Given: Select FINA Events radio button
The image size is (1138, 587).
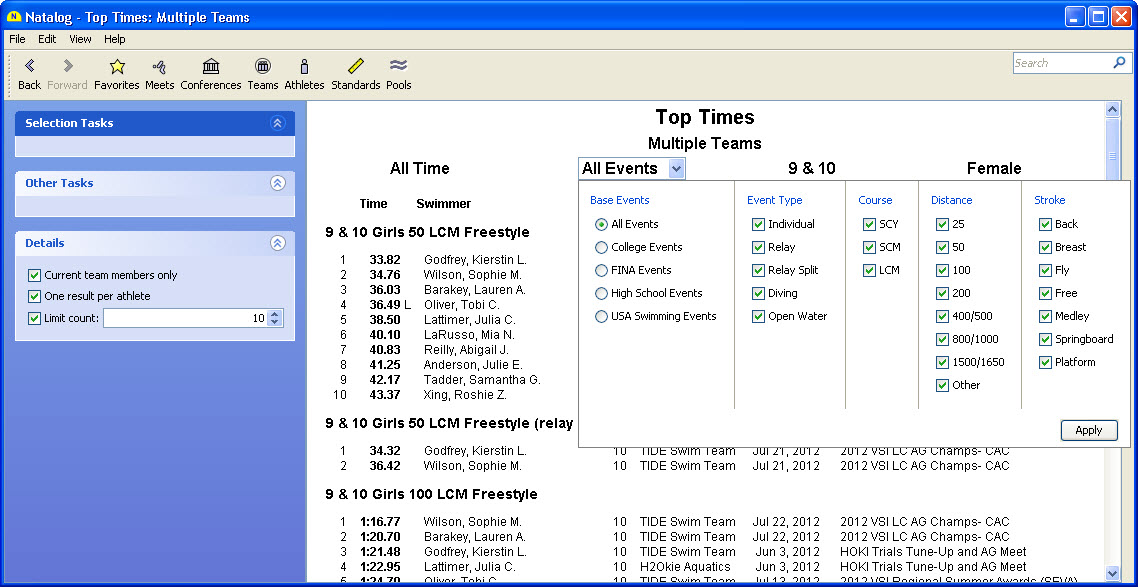Looking at the screenshot, I should pyautogui.click(x=602, y=270).
